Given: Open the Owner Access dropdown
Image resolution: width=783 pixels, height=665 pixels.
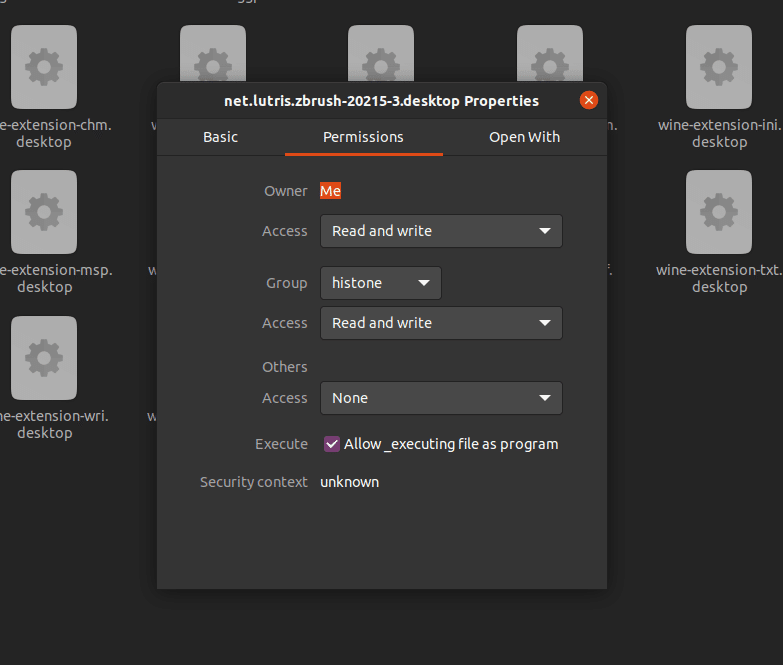Looking at the screenshot, I should coord(441,231).
